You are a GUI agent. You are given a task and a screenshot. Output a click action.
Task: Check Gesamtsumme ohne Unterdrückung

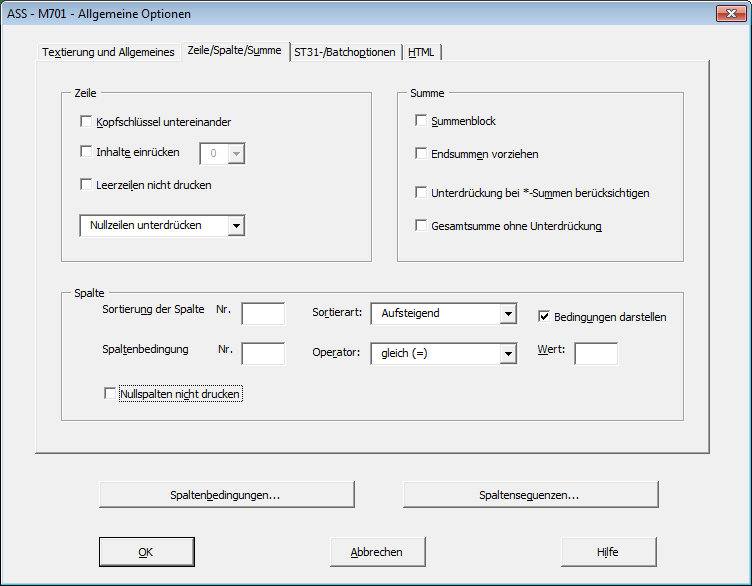click(x=421, y=226)
